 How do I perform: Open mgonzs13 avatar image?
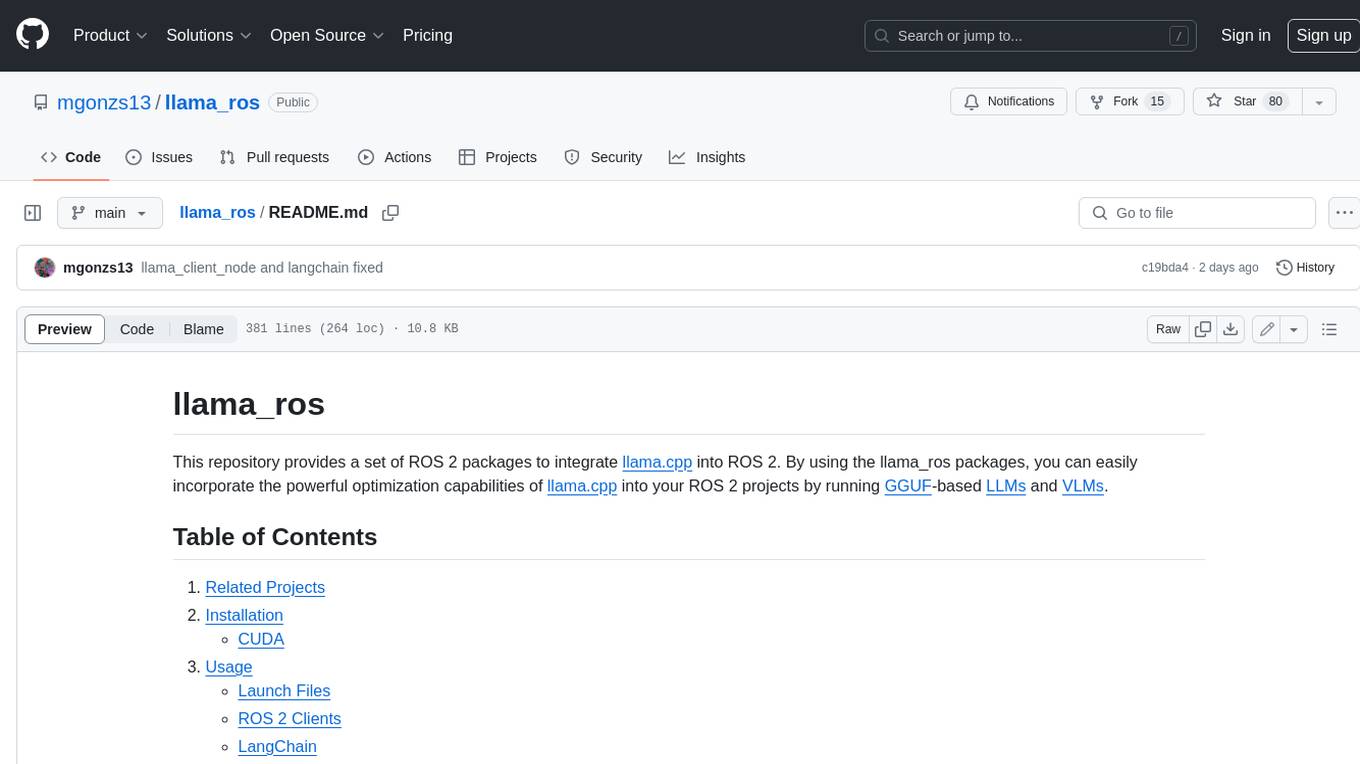point(45,267)
